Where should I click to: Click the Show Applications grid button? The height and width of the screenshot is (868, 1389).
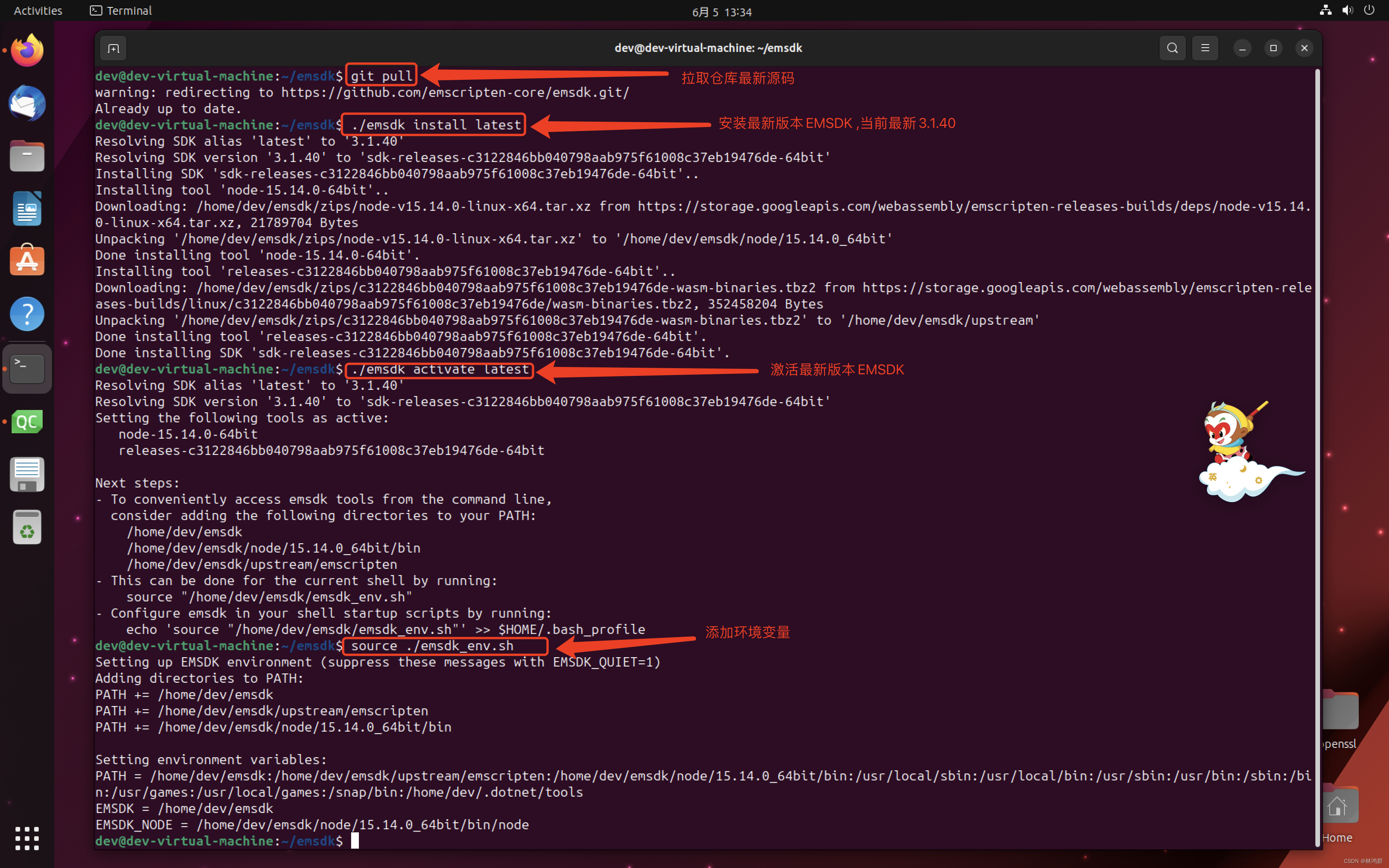(26, 838)
